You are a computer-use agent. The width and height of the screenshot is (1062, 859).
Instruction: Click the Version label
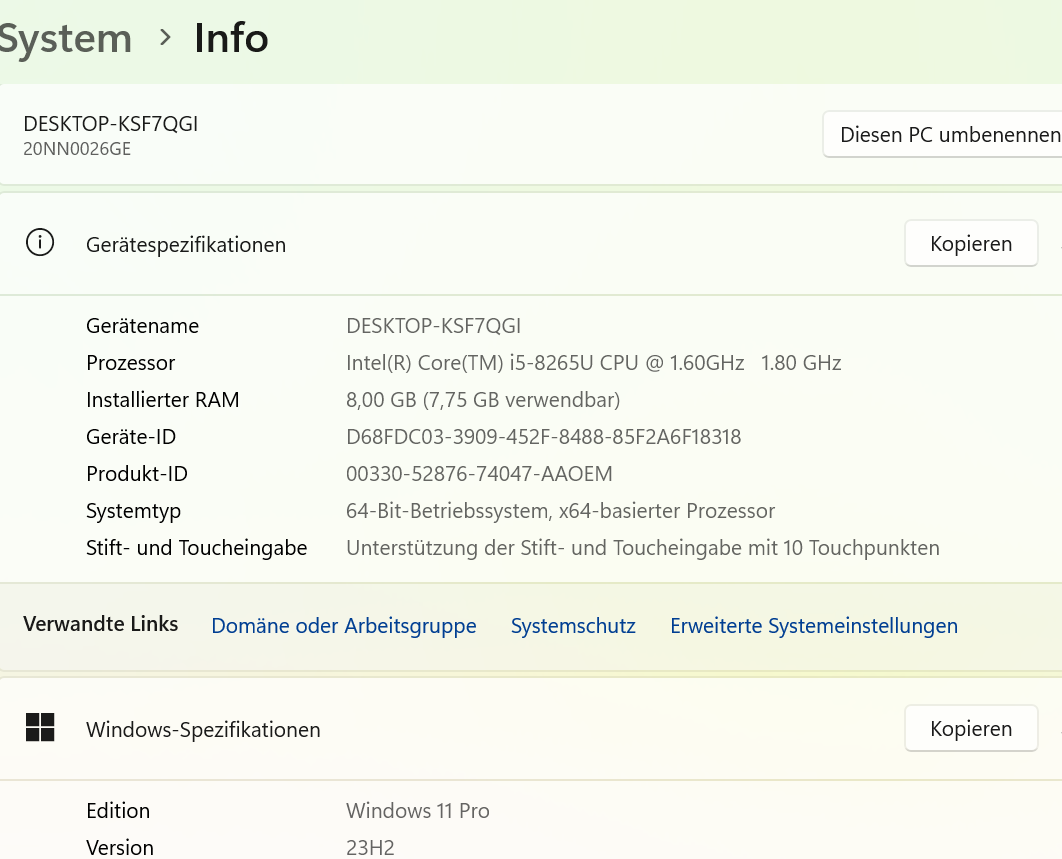(x=120, y=847)
